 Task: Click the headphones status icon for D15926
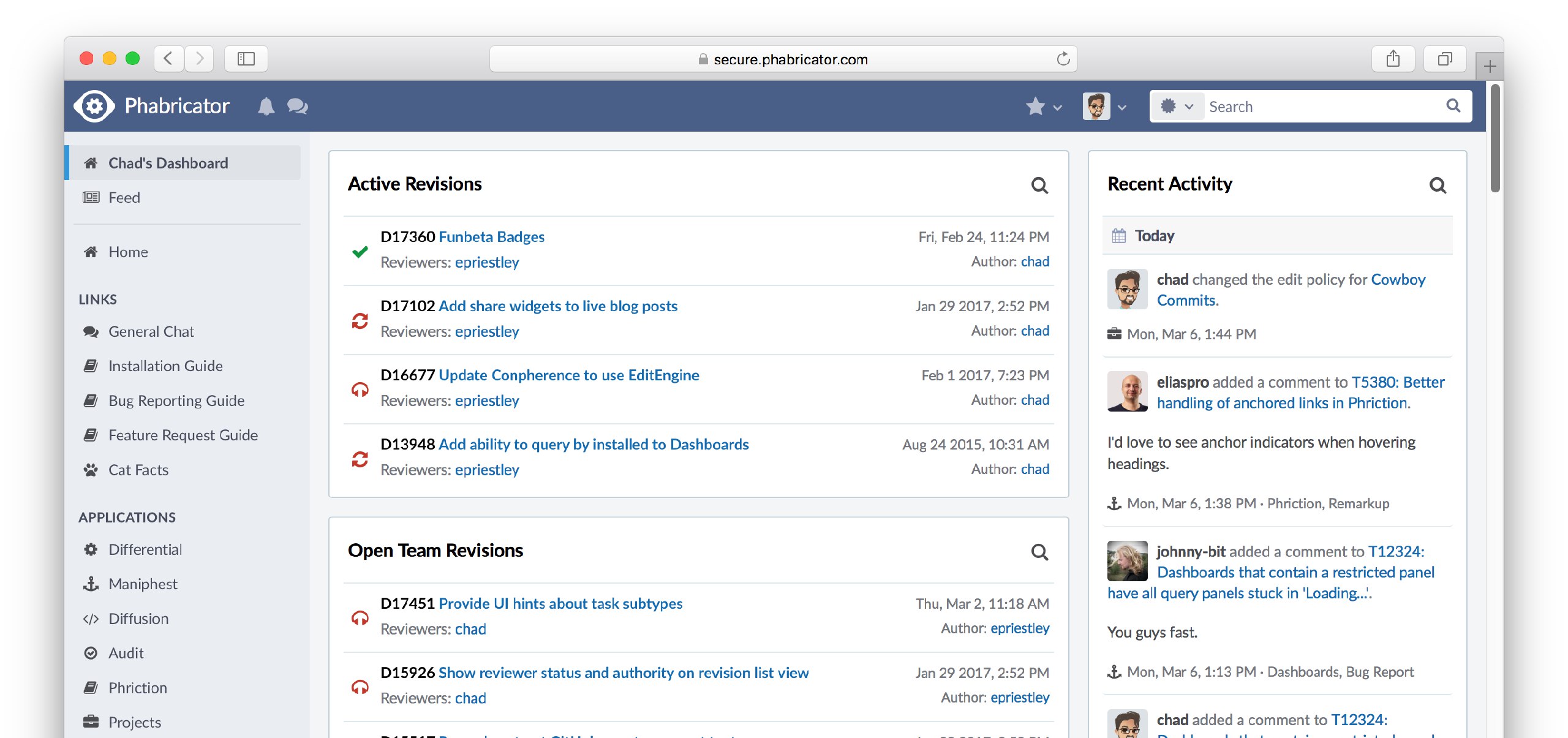(360, 687)
